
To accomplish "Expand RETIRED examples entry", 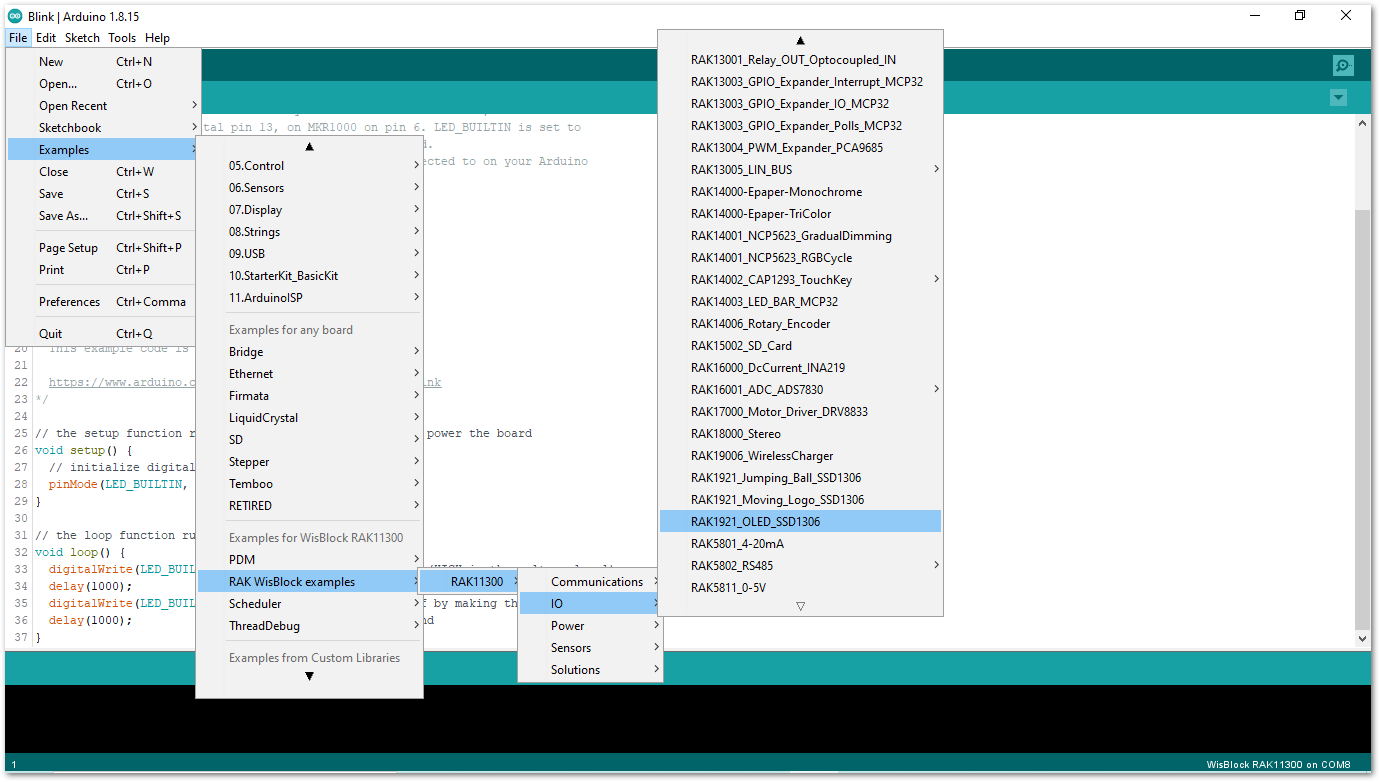I will (310, 506).
